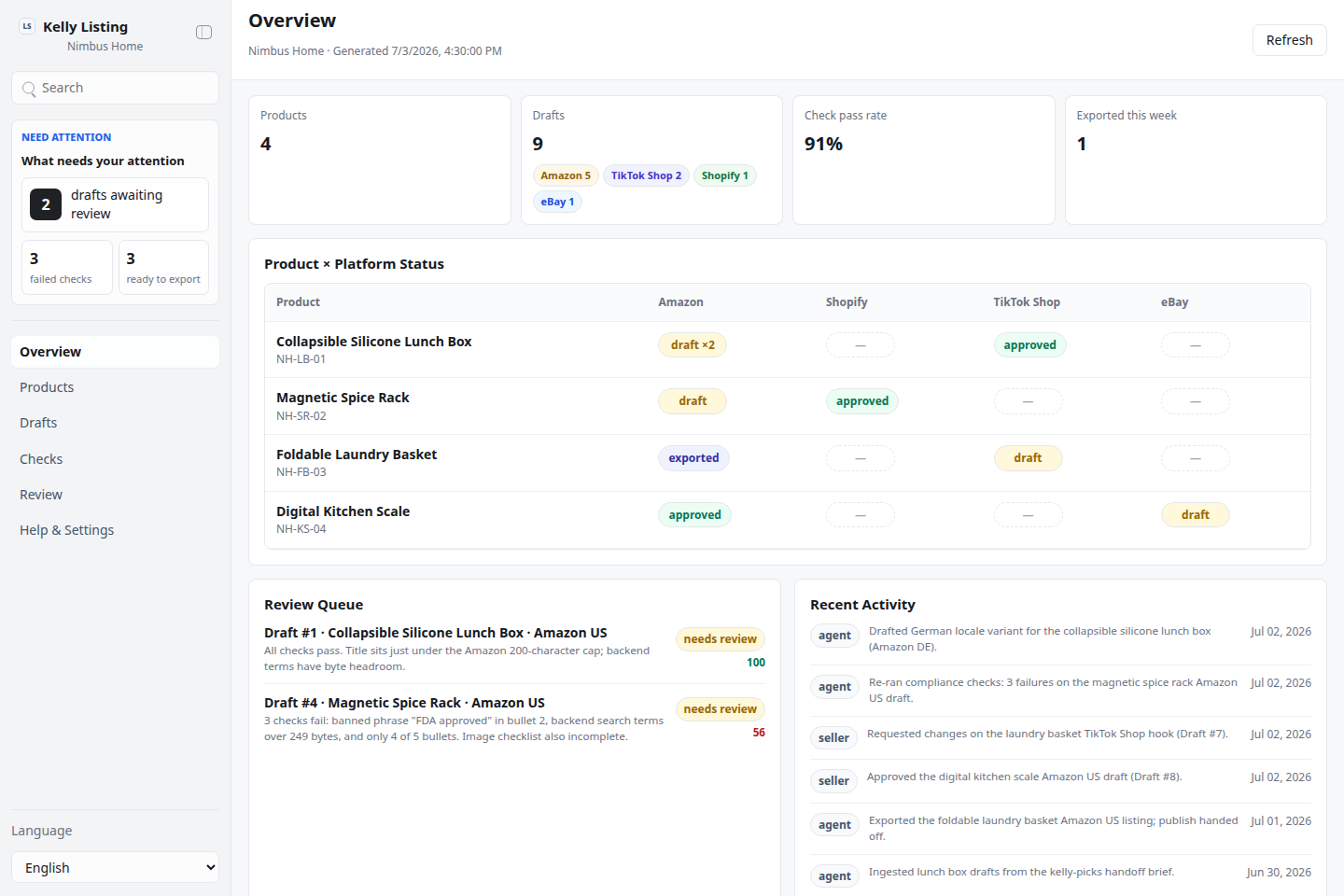Click the draft Amazon badge for Magnetic Spice Rack
The width and height of the screenshot is (1344, 896).
(693, 401)
